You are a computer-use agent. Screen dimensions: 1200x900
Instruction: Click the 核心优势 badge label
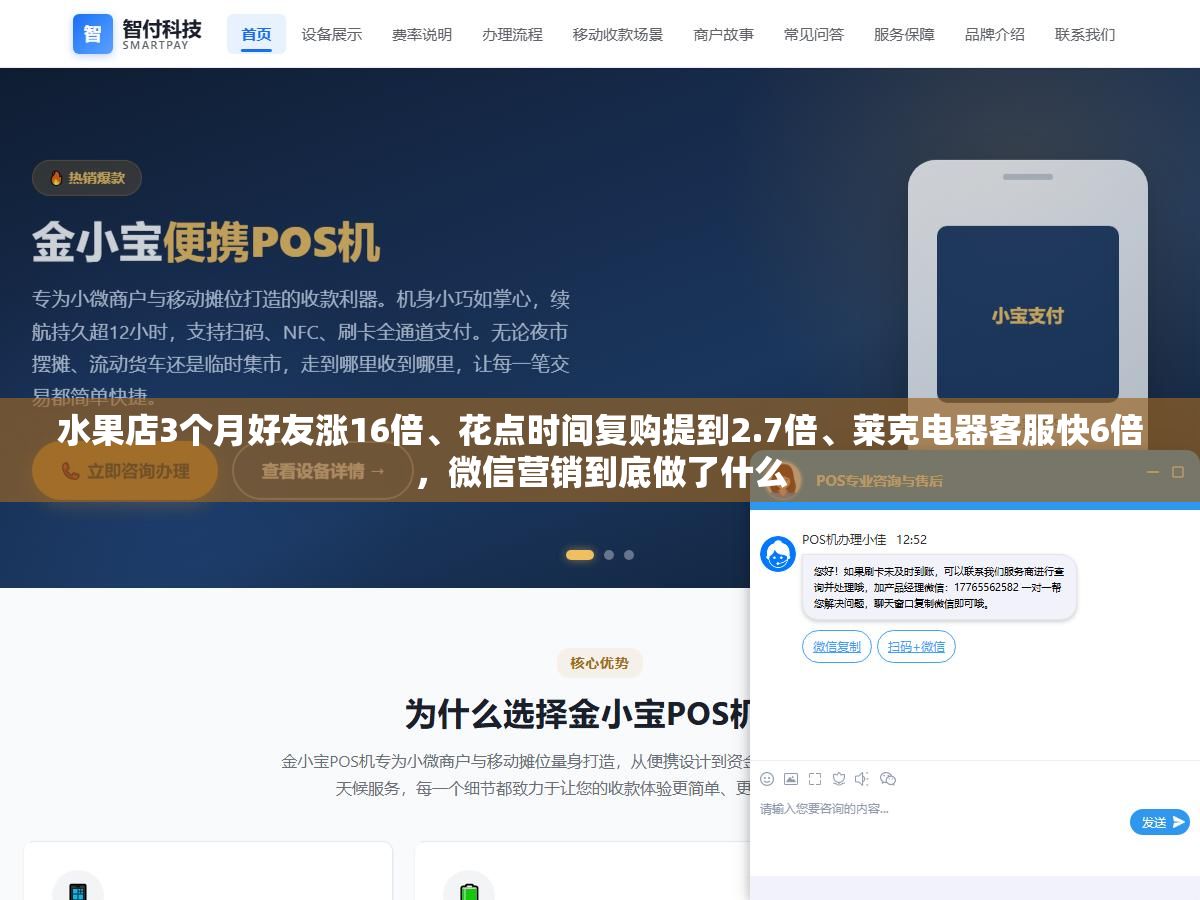600,662
